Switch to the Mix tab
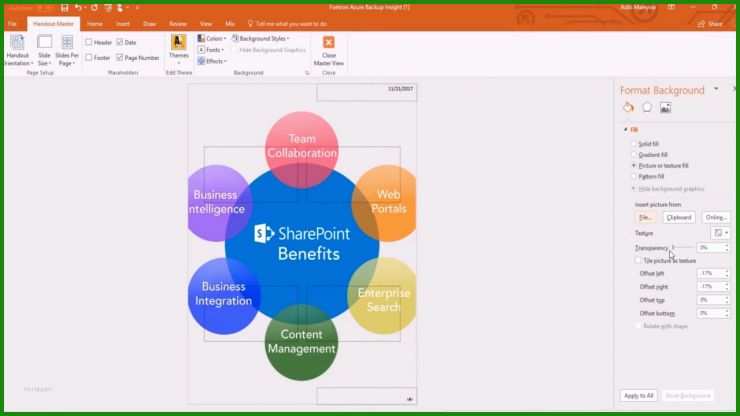Screen dimensions: 740x416 tap(230, 24)
